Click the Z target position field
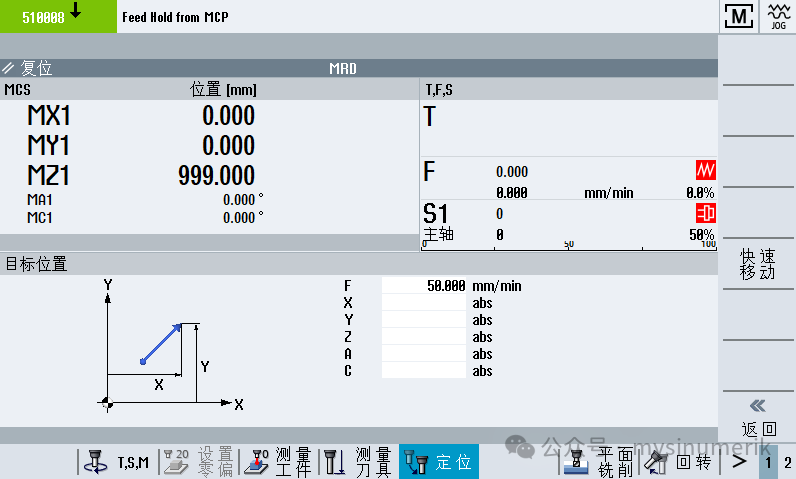Viewport: 796px width, 479px height. [x=424, y=337]
